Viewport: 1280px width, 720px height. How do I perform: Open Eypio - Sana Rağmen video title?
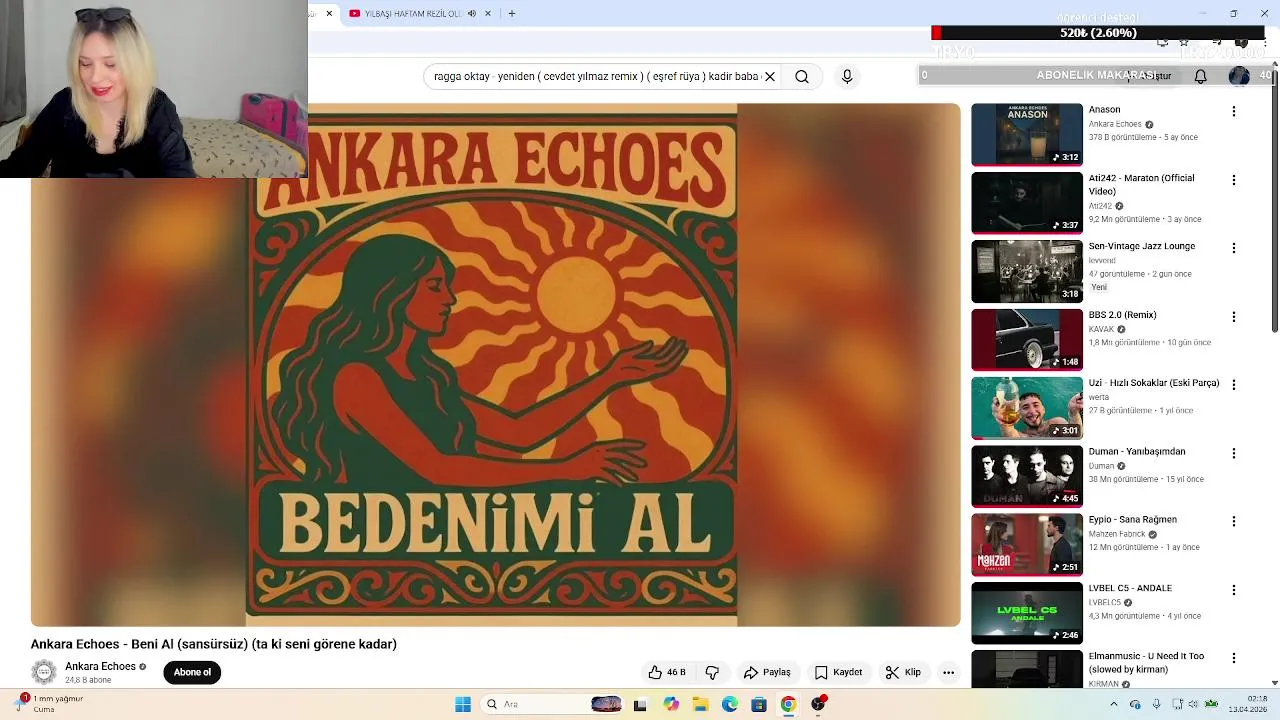pyautogui.click(x=1133, y=520)
